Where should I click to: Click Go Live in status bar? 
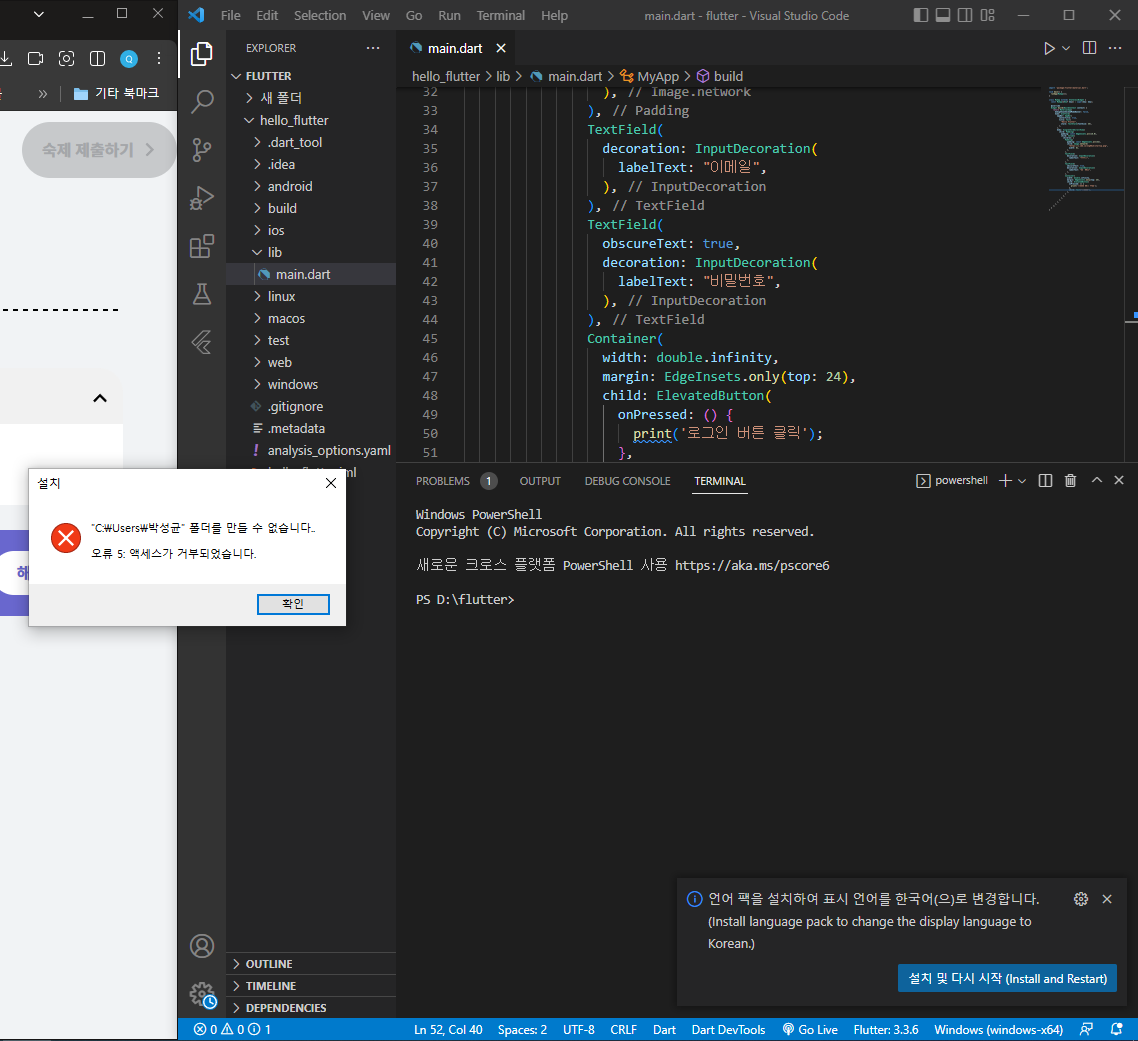click(810, 1029)
